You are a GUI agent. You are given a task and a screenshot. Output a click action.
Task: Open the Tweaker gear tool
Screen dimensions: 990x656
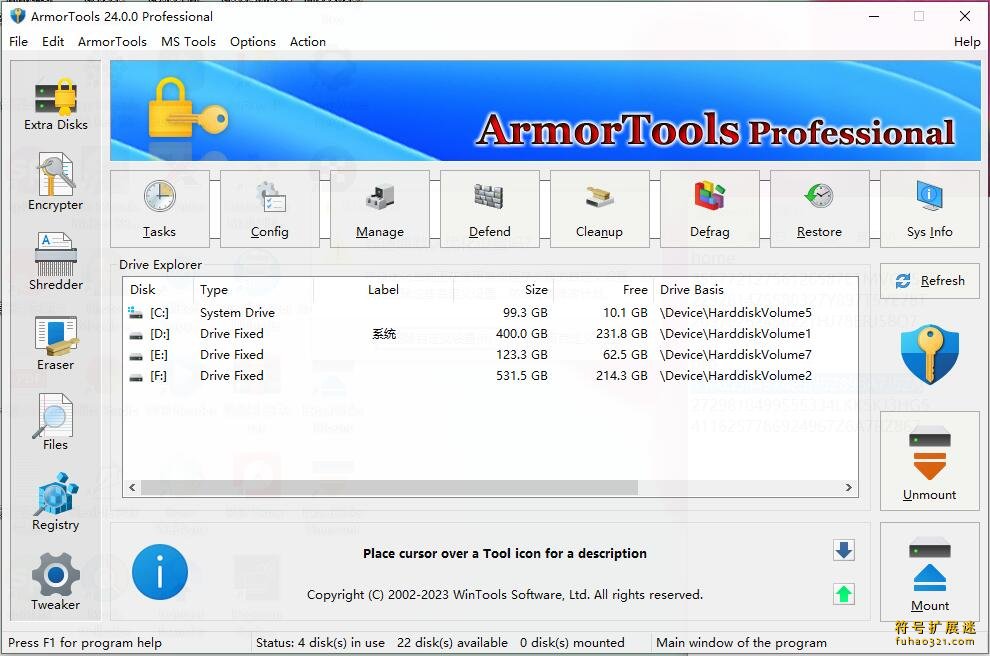(56, 582)
